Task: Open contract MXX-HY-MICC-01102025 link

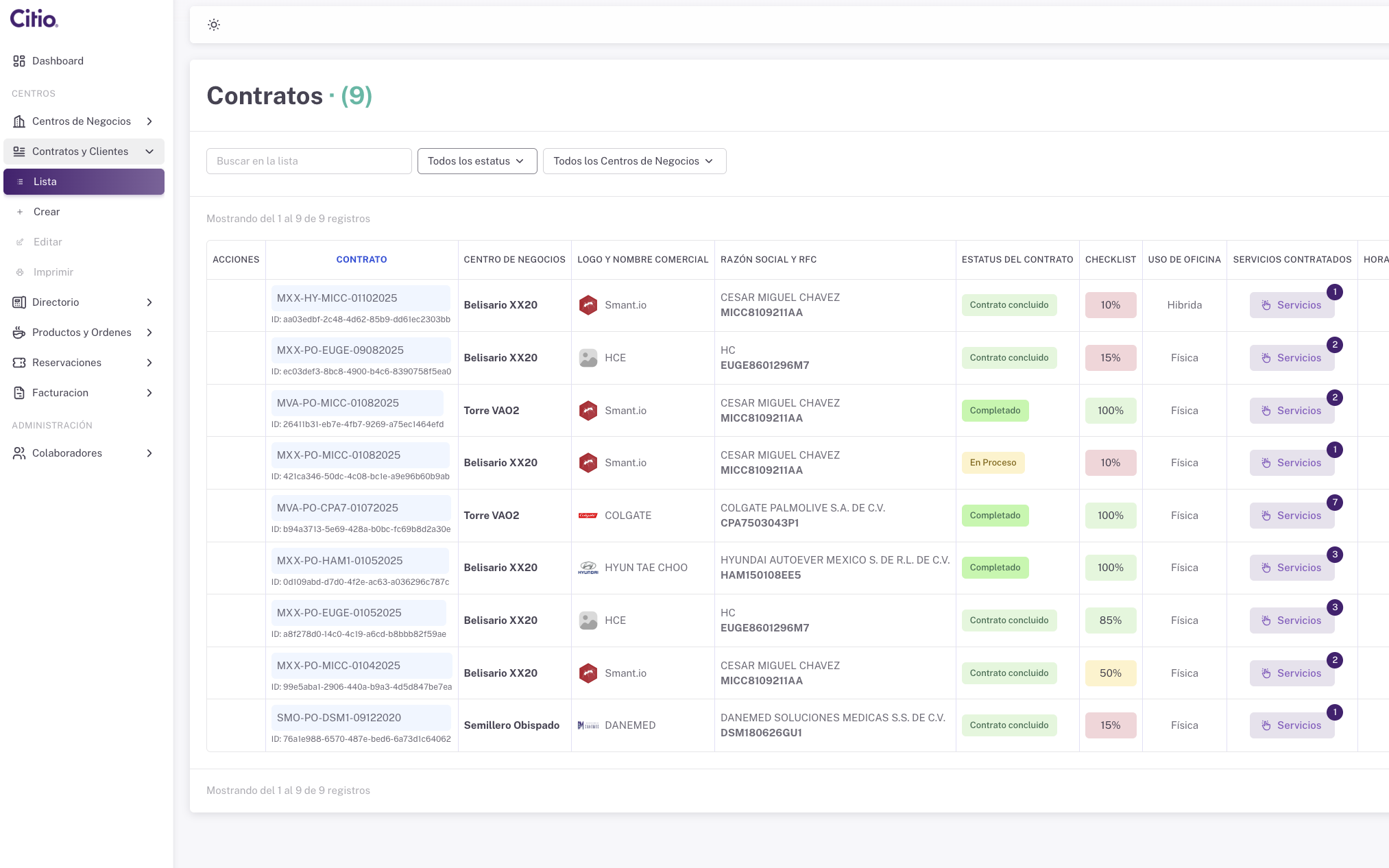Action: pos(337,298)
